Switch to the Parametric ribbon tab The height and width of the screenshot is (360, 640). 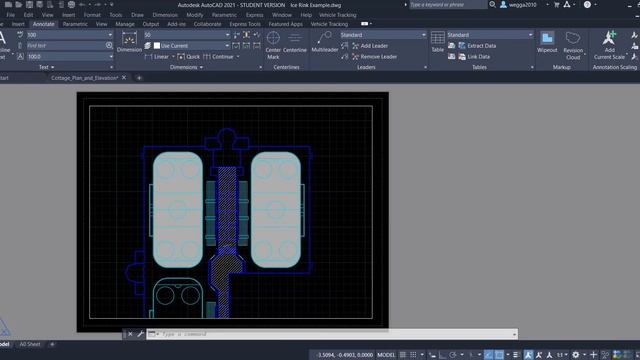75,24
